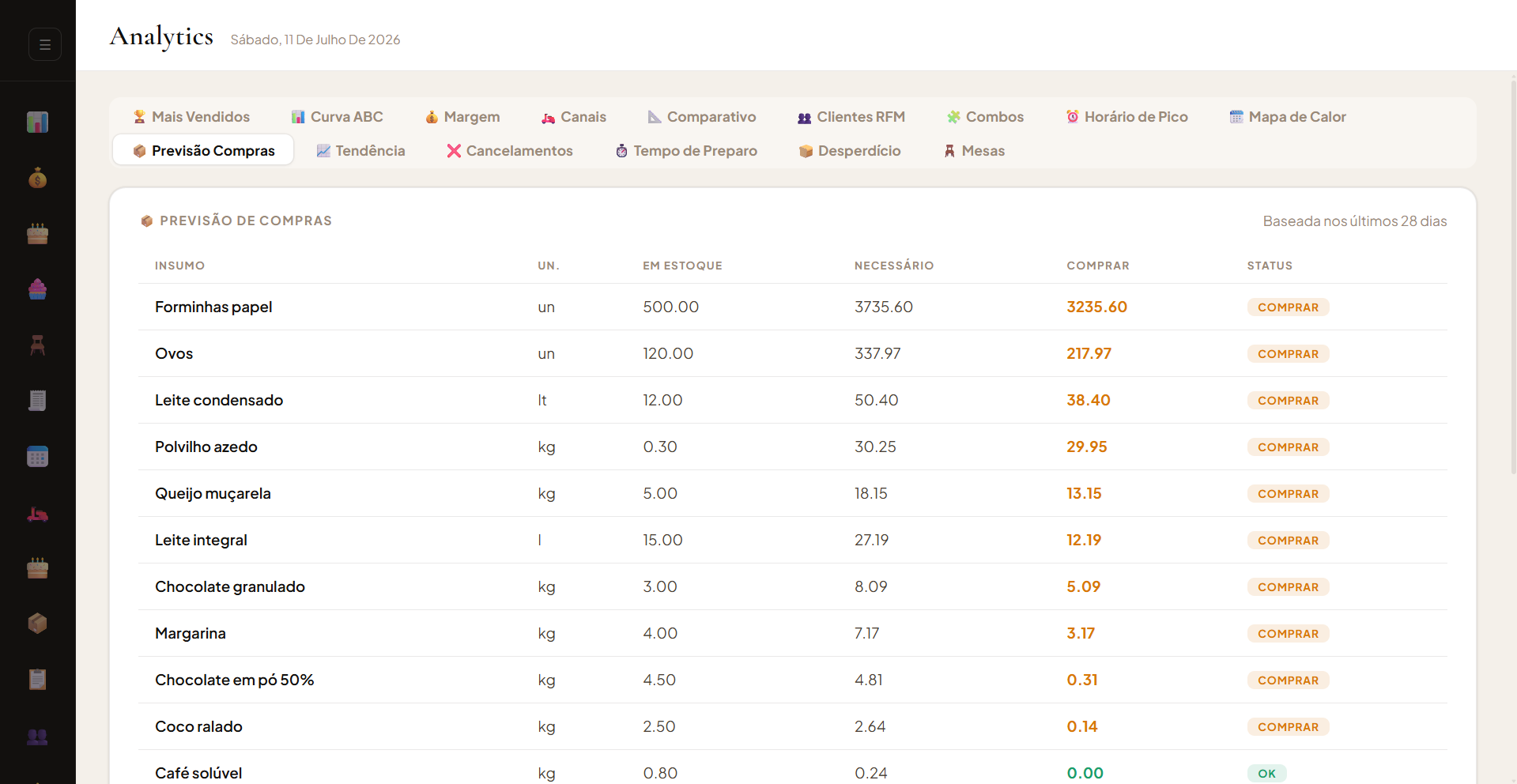Click COMPRAR badge for Leite condensado
The width and height of the screenshot is (1517, 784).
point(1288,401)
